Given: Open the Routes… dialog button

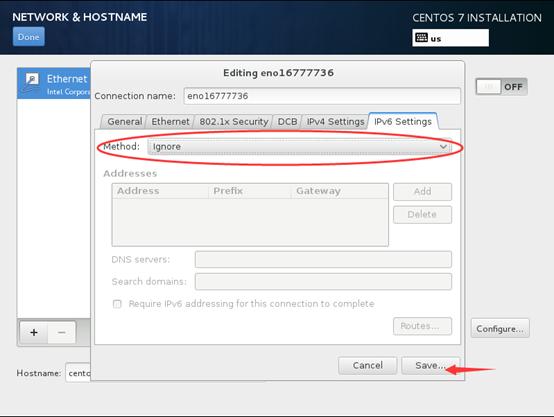Looking at the screenshot, I should [x=422, y=326].
